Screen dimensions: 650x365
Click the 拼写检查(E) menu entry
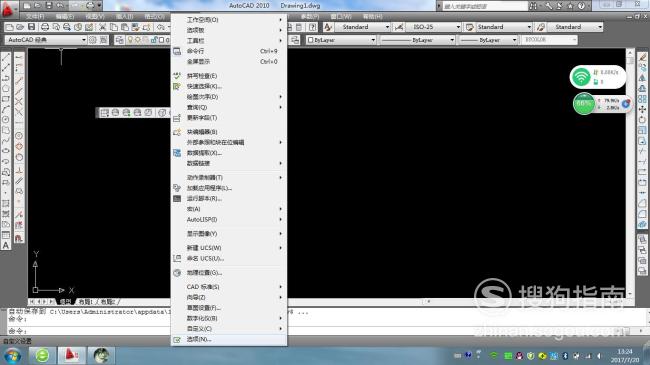coord(229,76)
